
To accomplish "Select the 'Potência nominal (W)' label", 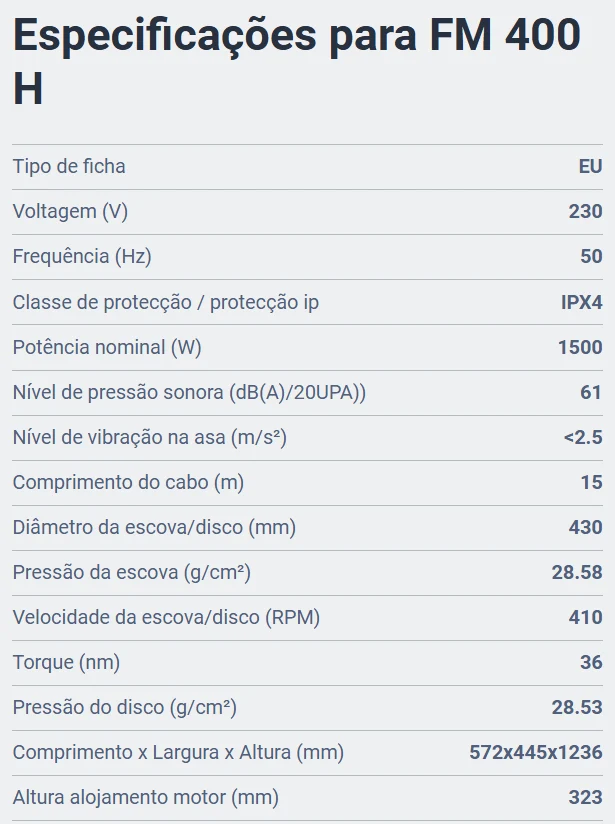I will tap(107, 347).
